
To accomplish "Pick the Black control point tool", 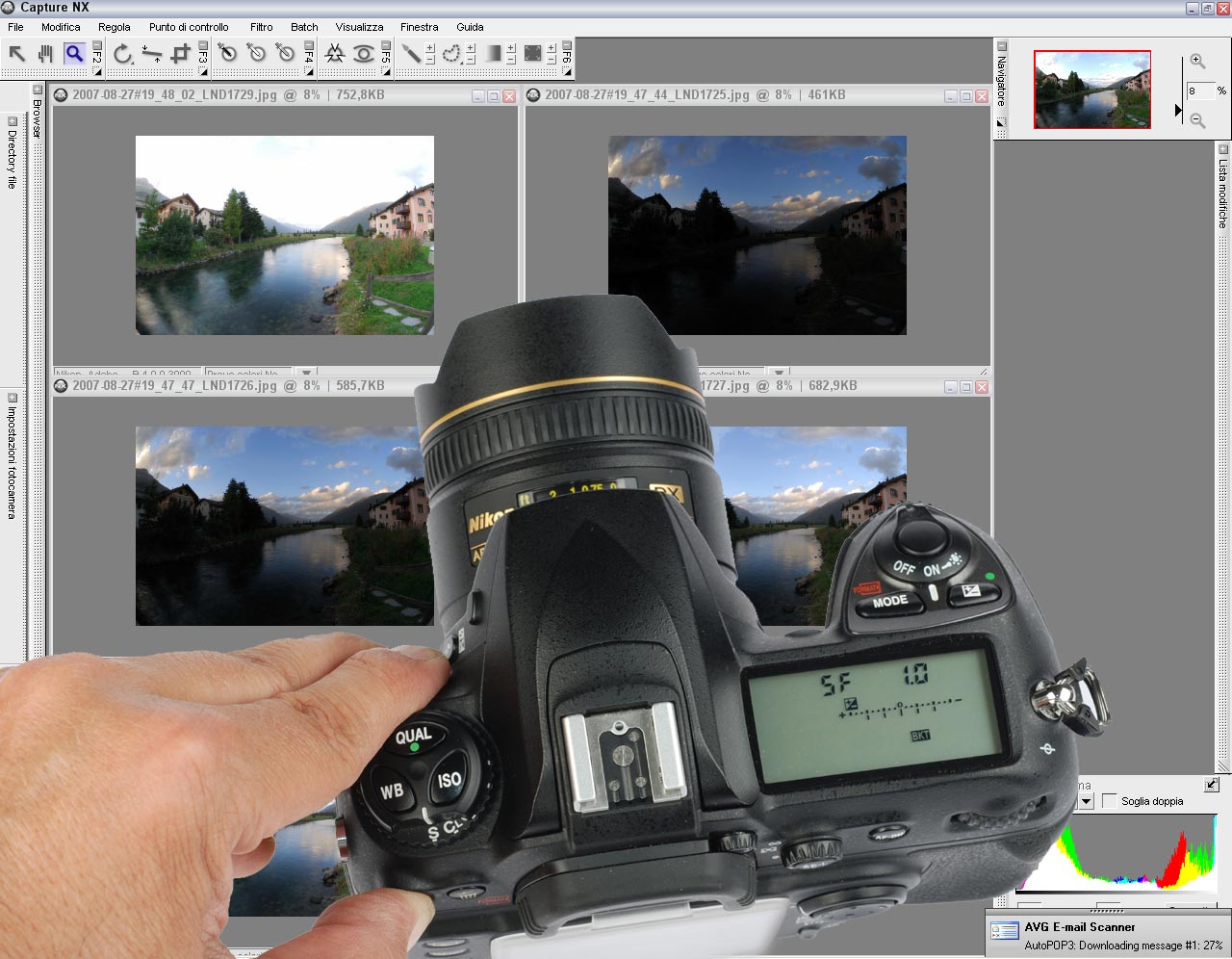I will [228, 54].
